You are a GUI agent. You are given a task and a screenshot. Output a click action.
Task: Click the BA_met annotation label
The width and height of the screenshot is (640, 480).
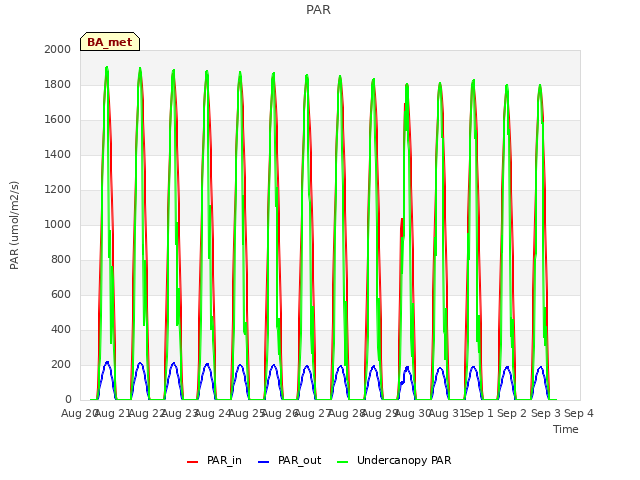click(110, 42)
